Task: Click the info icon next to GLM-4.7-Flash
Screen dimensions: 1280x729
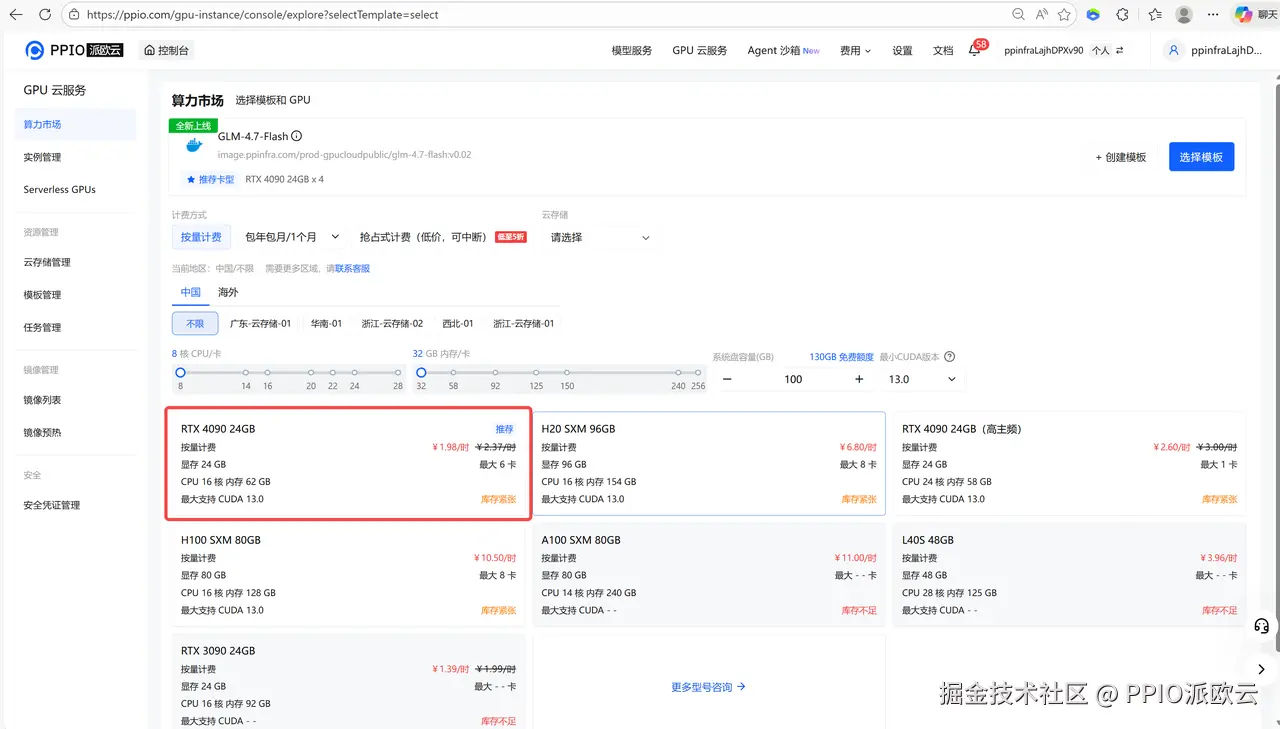Action: point(296,137)
